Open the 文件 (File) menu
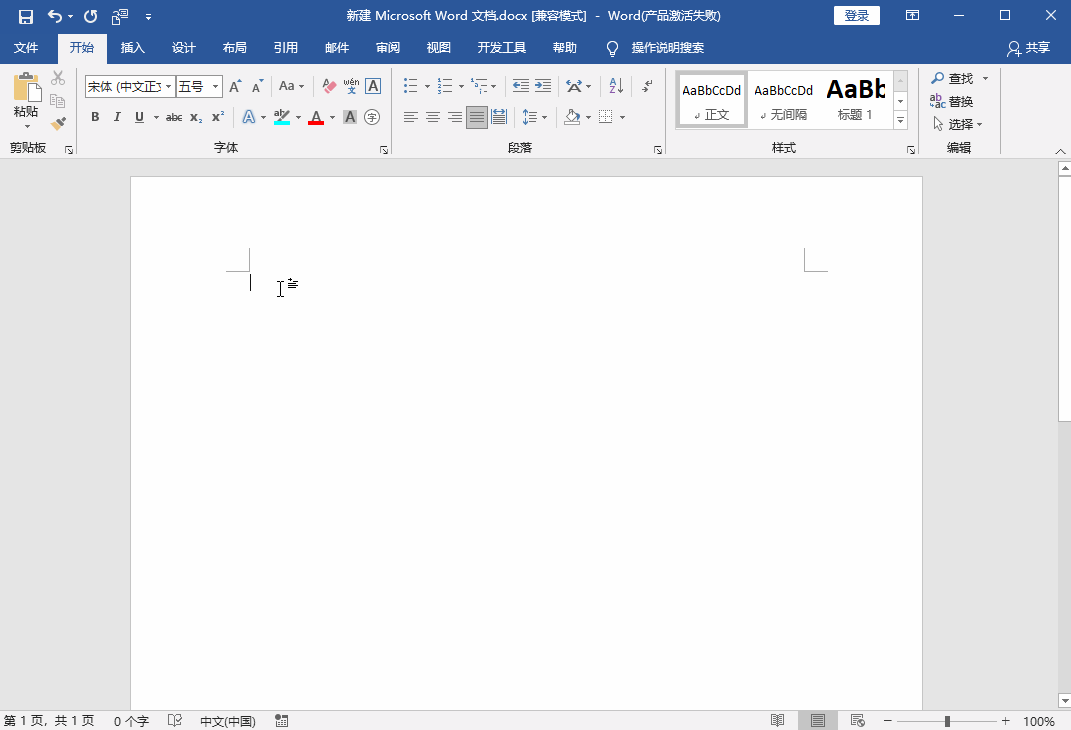This screenshot has height=730, width=1071. 26,48
